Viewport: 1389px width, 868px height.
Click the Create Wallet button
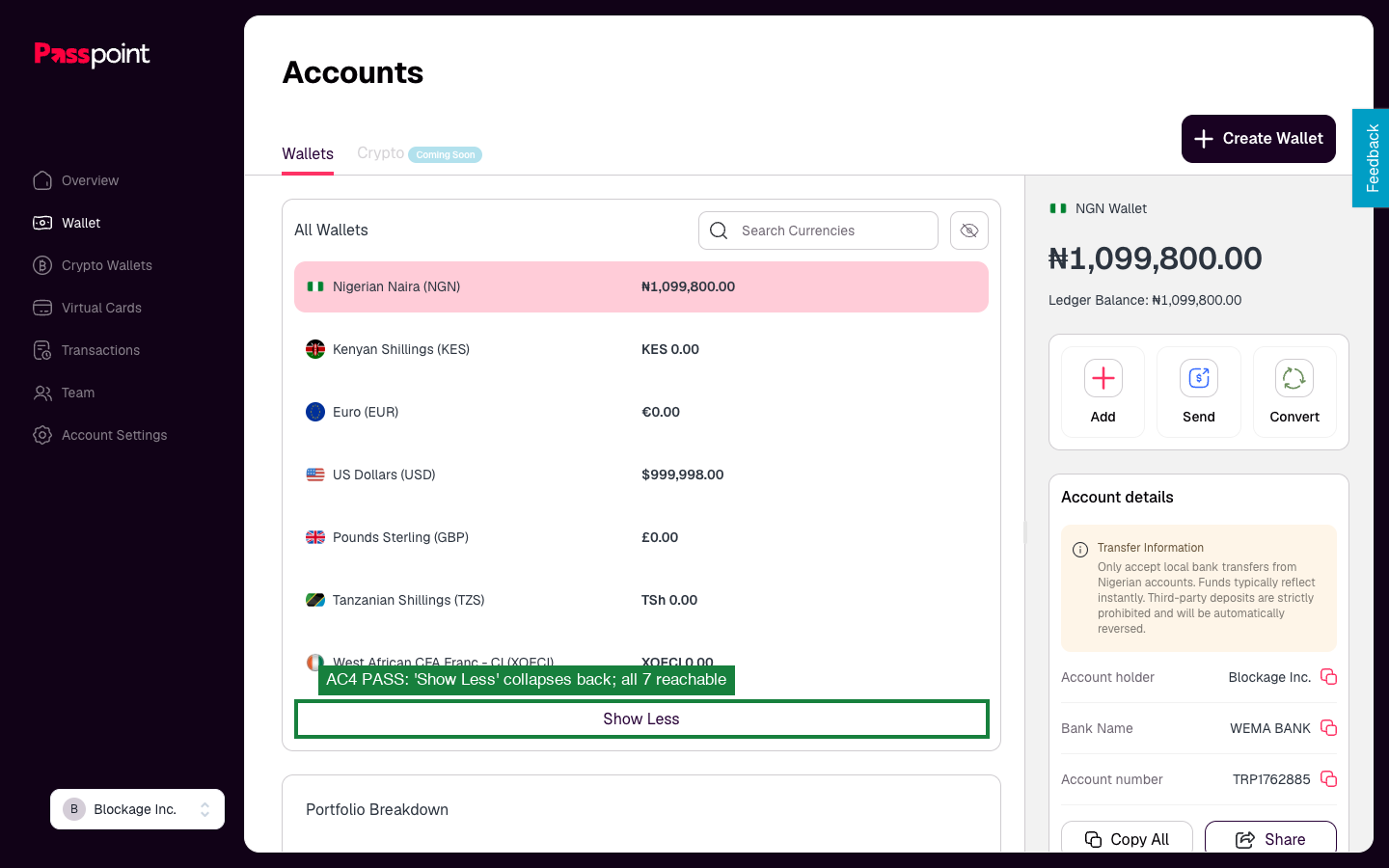tap(1259, 139)
